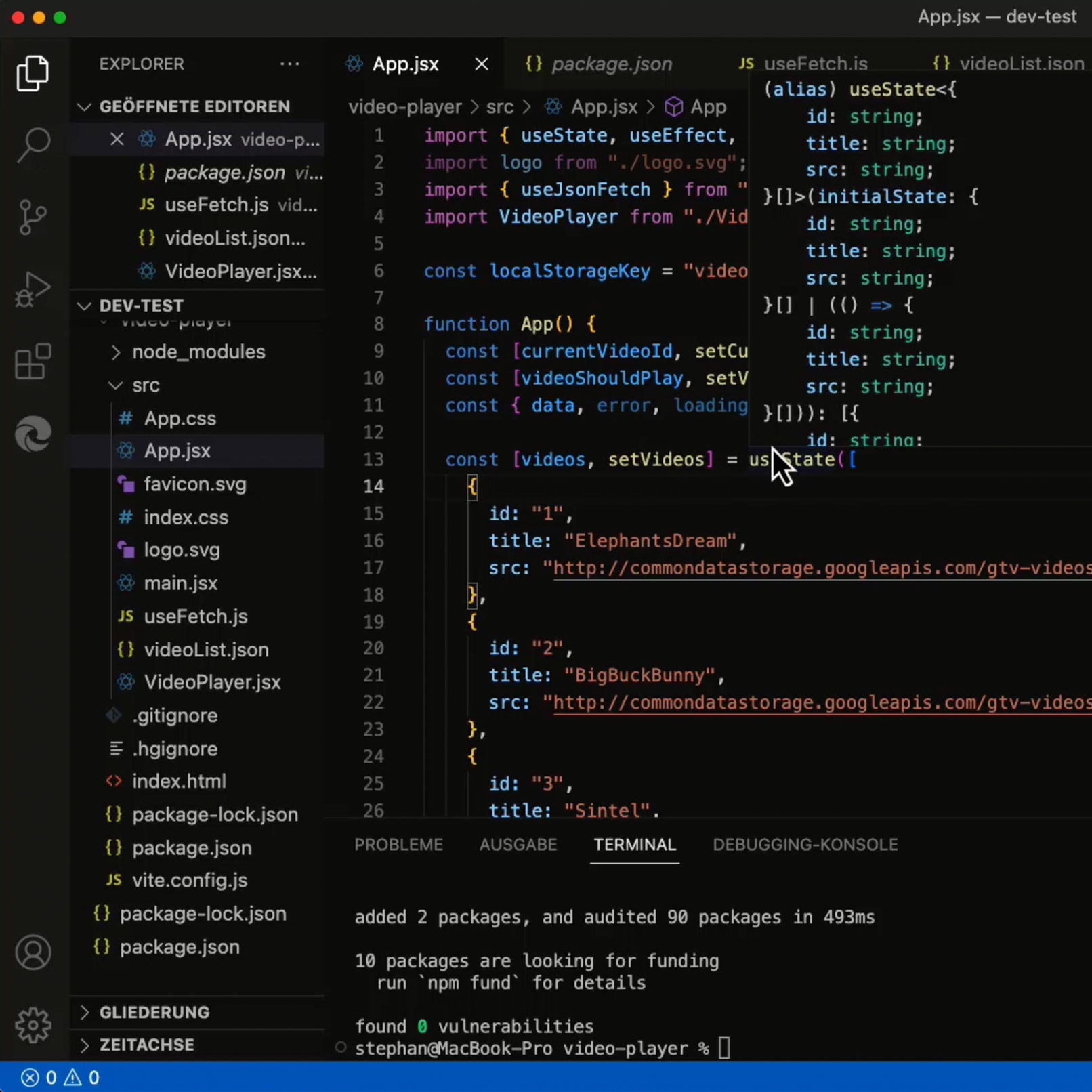1092x1092 pixels.
Task: Click the errors and warnings status indicator
Action: 60,1077
